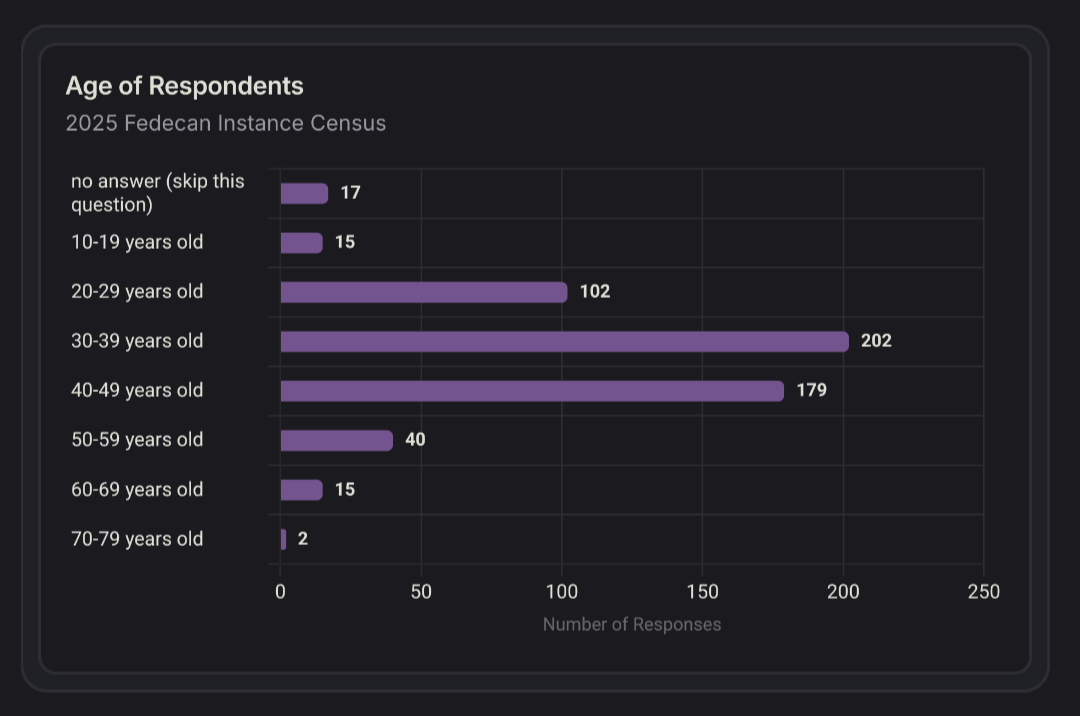This screenshot has height=716, width=1080.
Task: Click the 'Number of Responses' axis title
Action: tap(631, 624)
